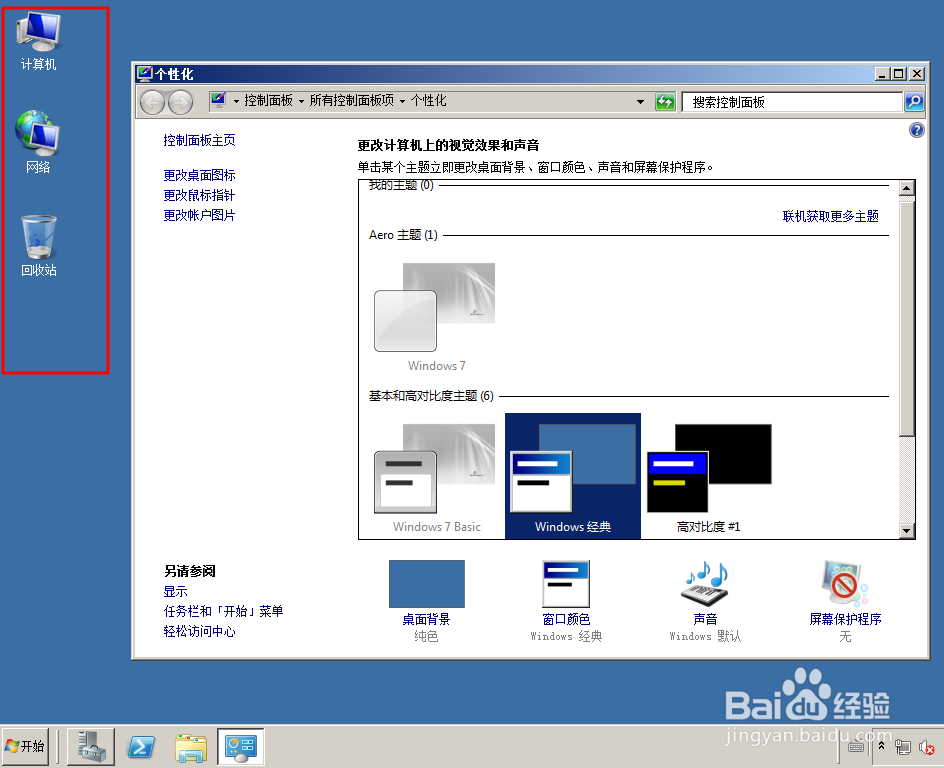Minimize the 个性化 window

(883, 73)
